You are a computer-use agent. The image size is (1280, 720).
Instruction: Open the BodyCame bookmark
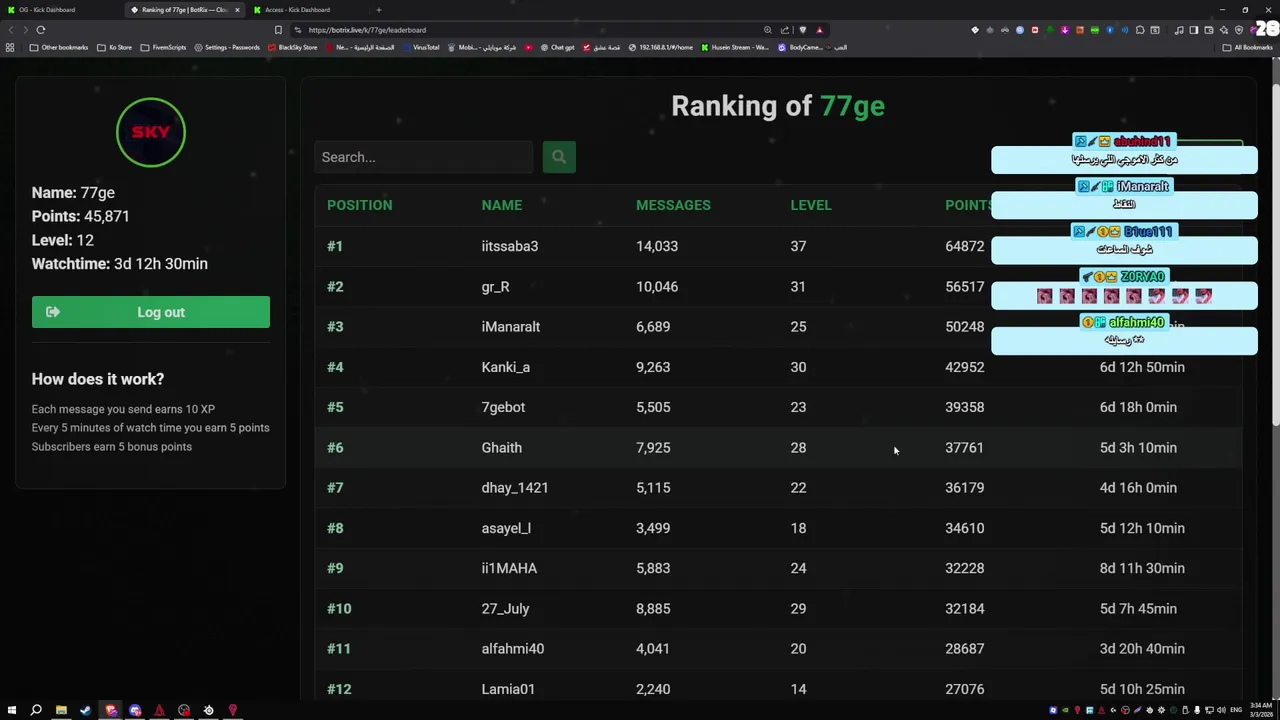[x=799, y=47]
